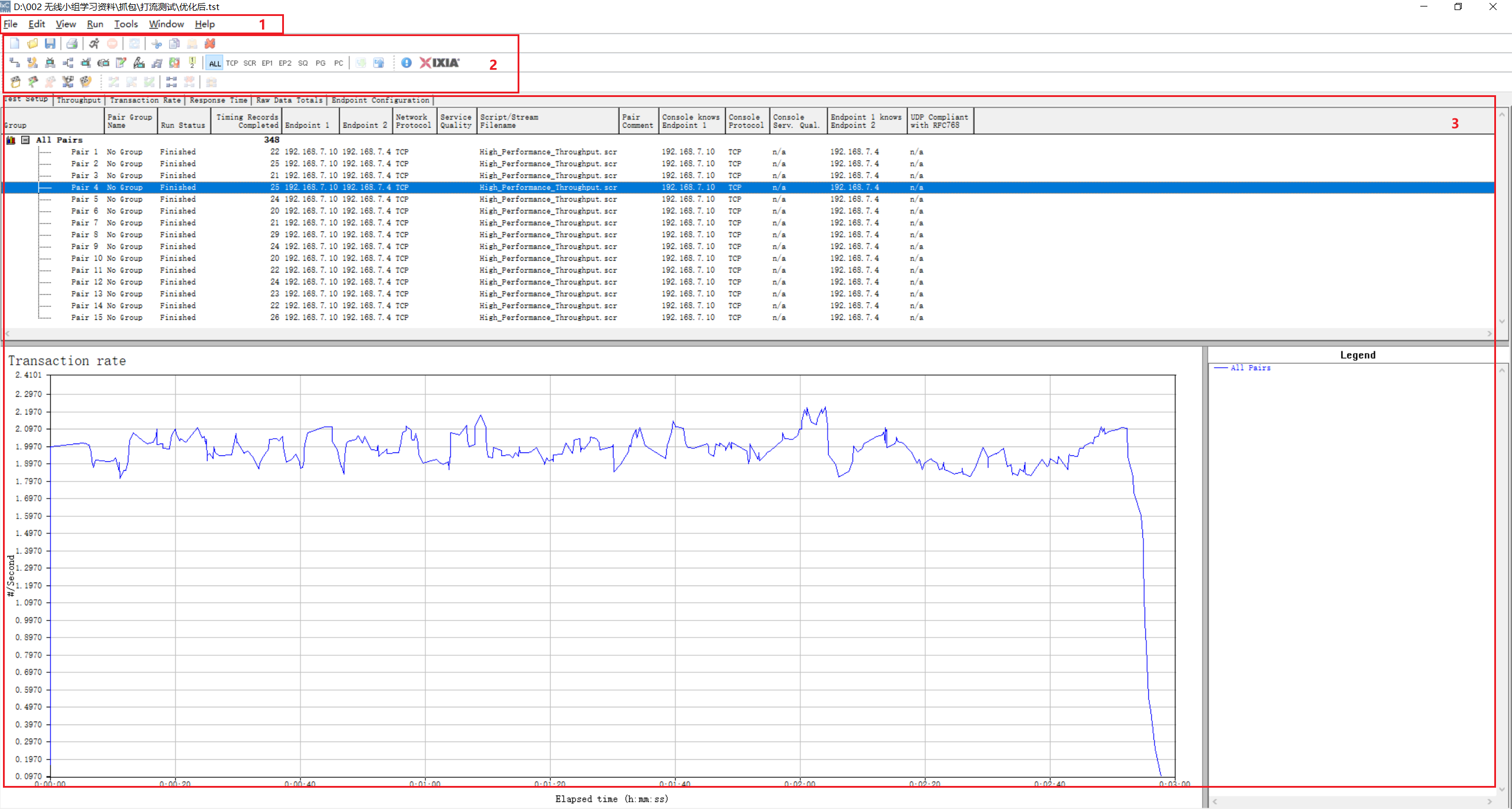Screen dimensions: 1512x809
Task: Click the Add Pair icon
Action: (15, 63)
